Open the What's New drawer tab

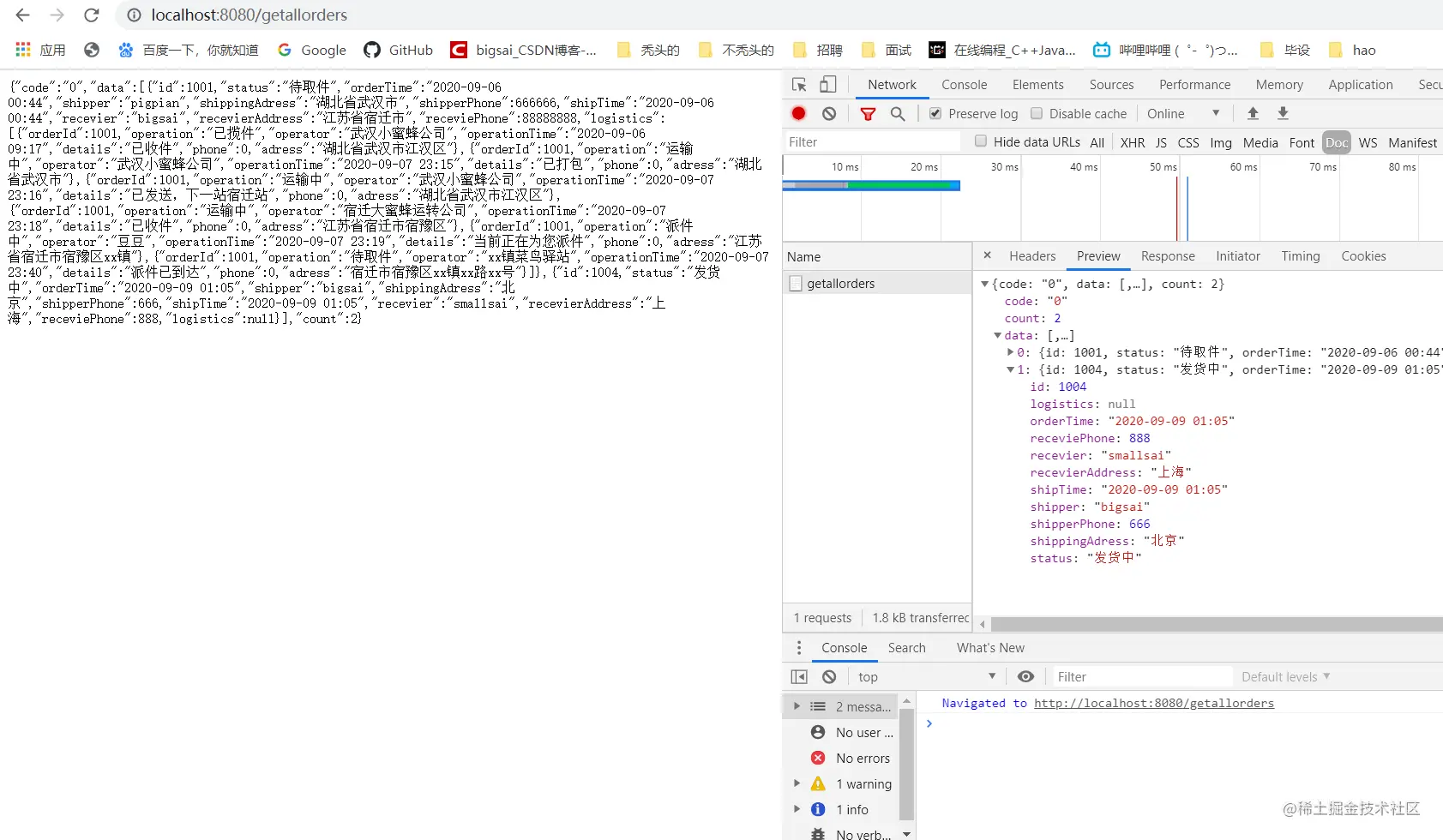click(x=990, y=647)
